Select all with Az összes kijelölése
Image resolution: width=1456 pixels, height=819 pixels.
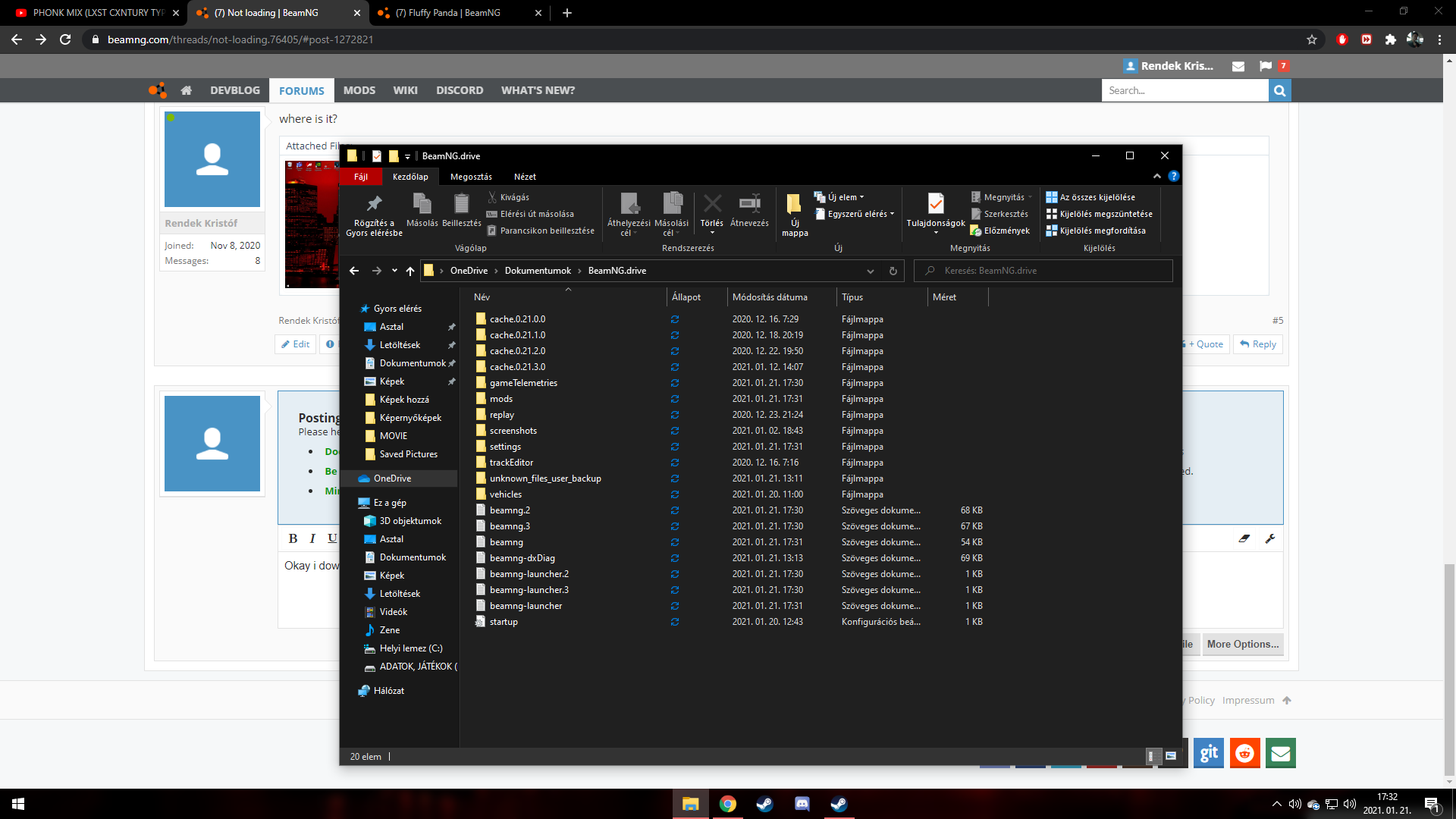1090,197
